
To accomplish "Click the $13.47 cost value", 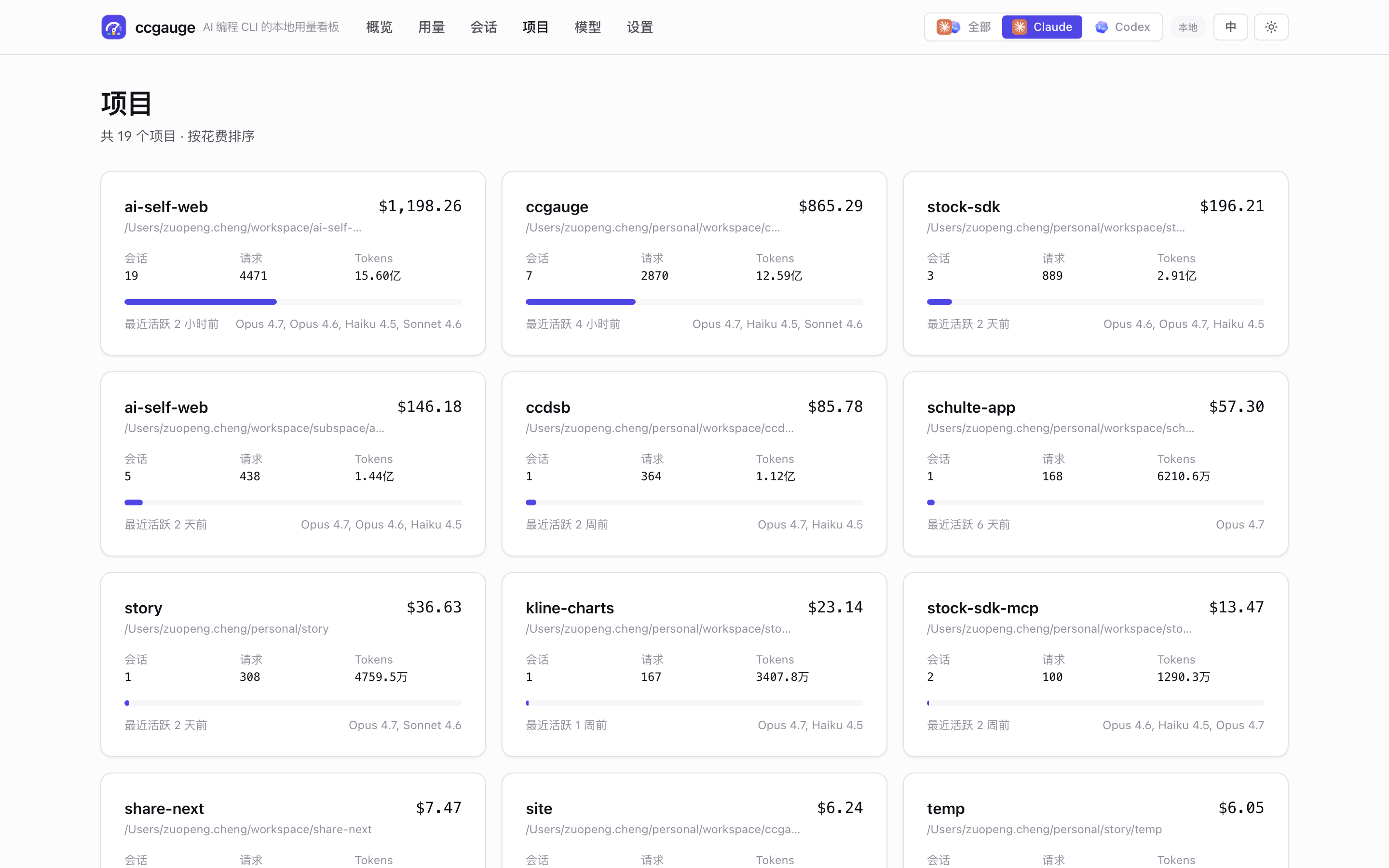I will pyautogui.click(x=1236, y=608).
